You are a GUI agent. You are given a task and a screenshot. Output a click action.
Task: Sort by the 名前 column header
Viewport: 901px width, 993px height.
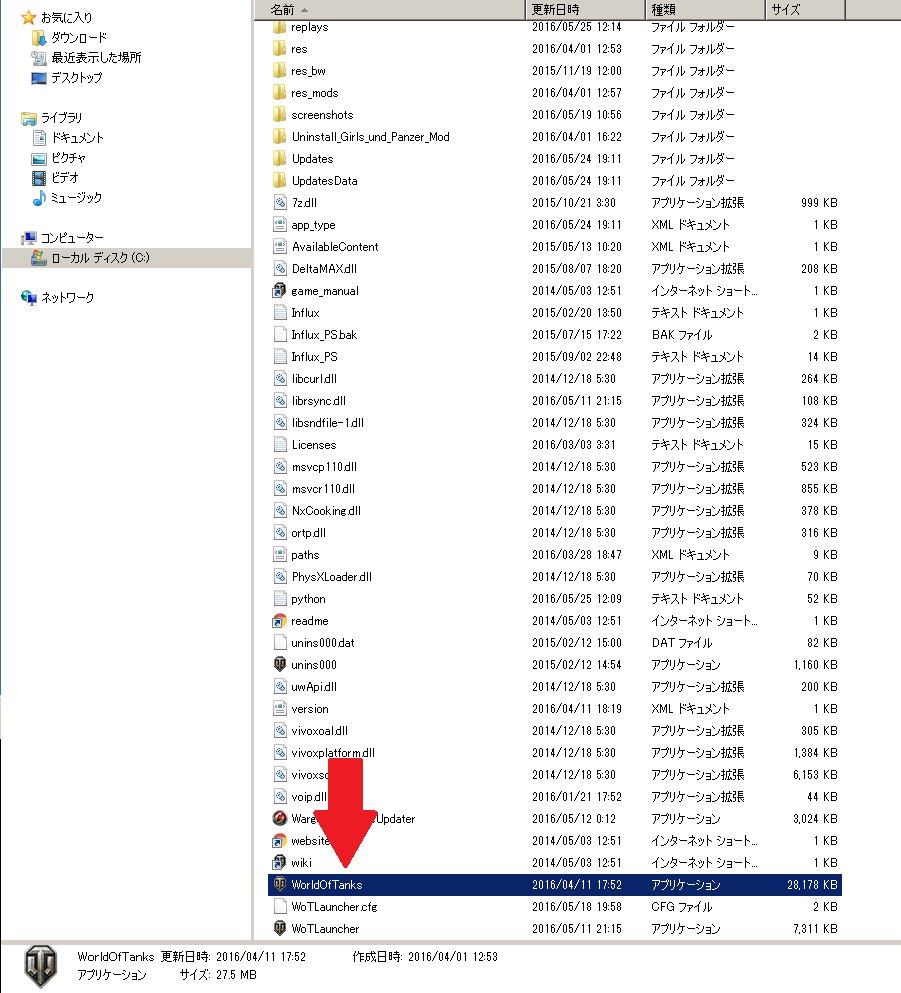click(x=389, y=9)
